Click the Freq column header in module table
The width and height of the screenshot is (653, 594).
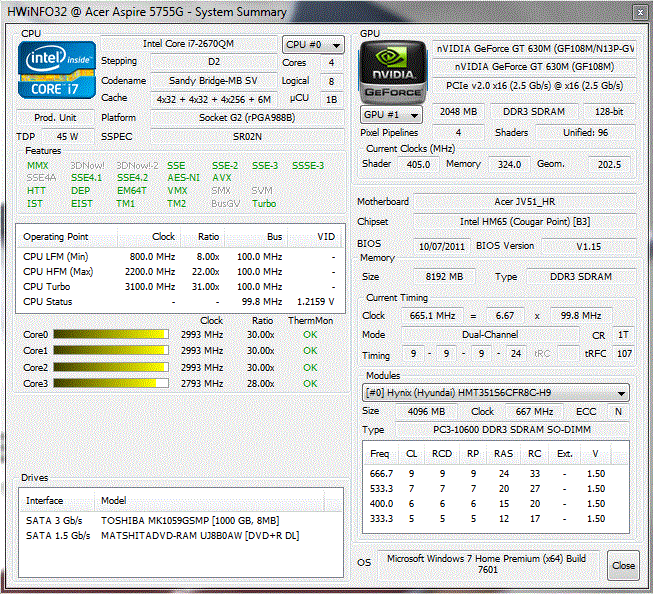[380, 454]
